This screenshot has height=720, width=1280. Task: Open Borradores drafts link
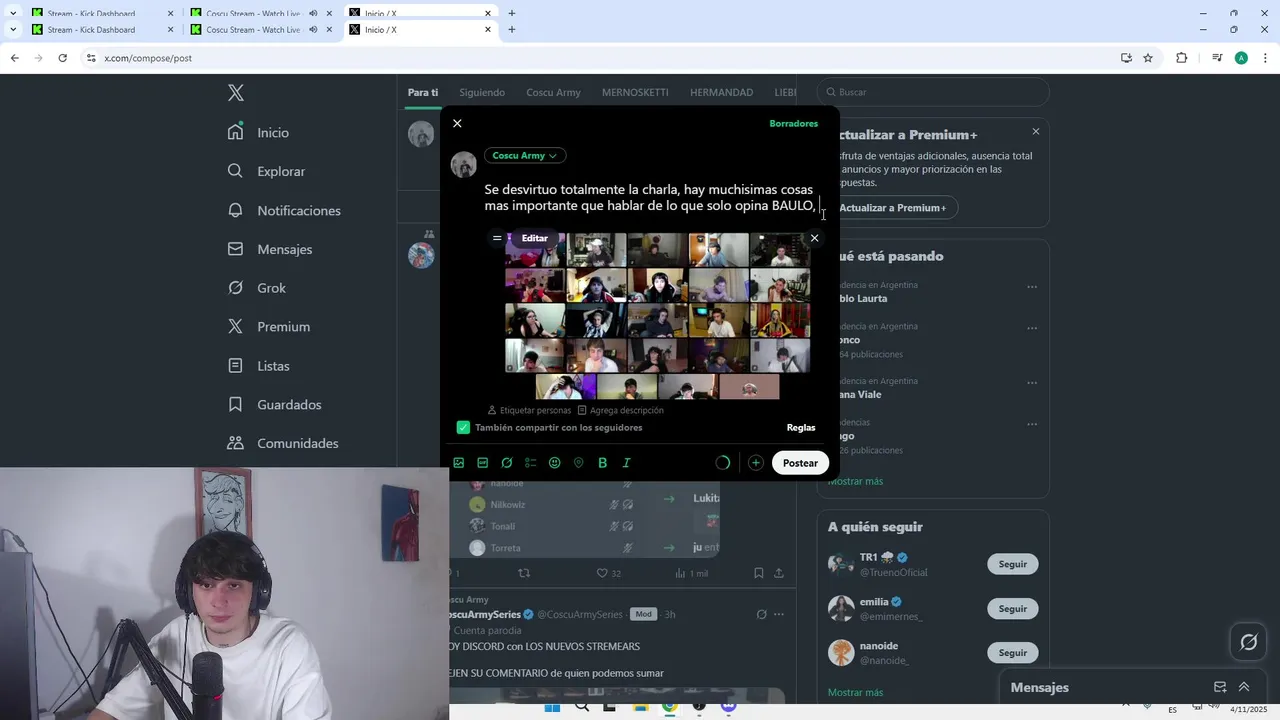pos(794,123)
